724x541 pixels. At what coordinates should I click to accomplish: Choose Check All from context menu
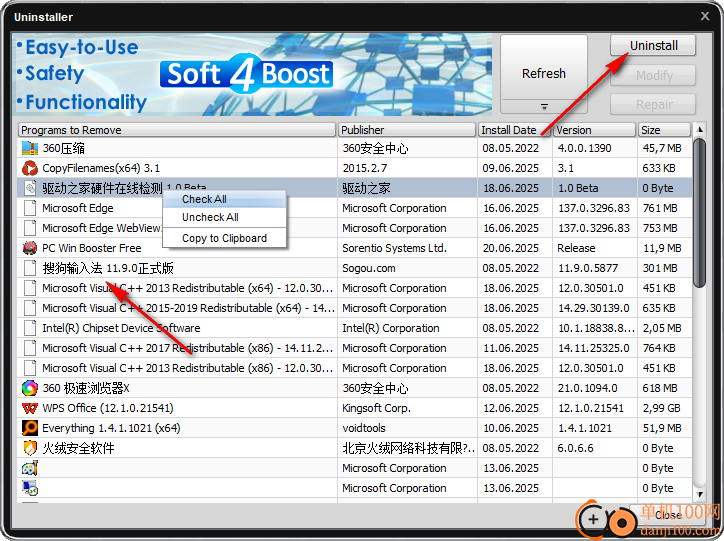click(x=224, y=199)
